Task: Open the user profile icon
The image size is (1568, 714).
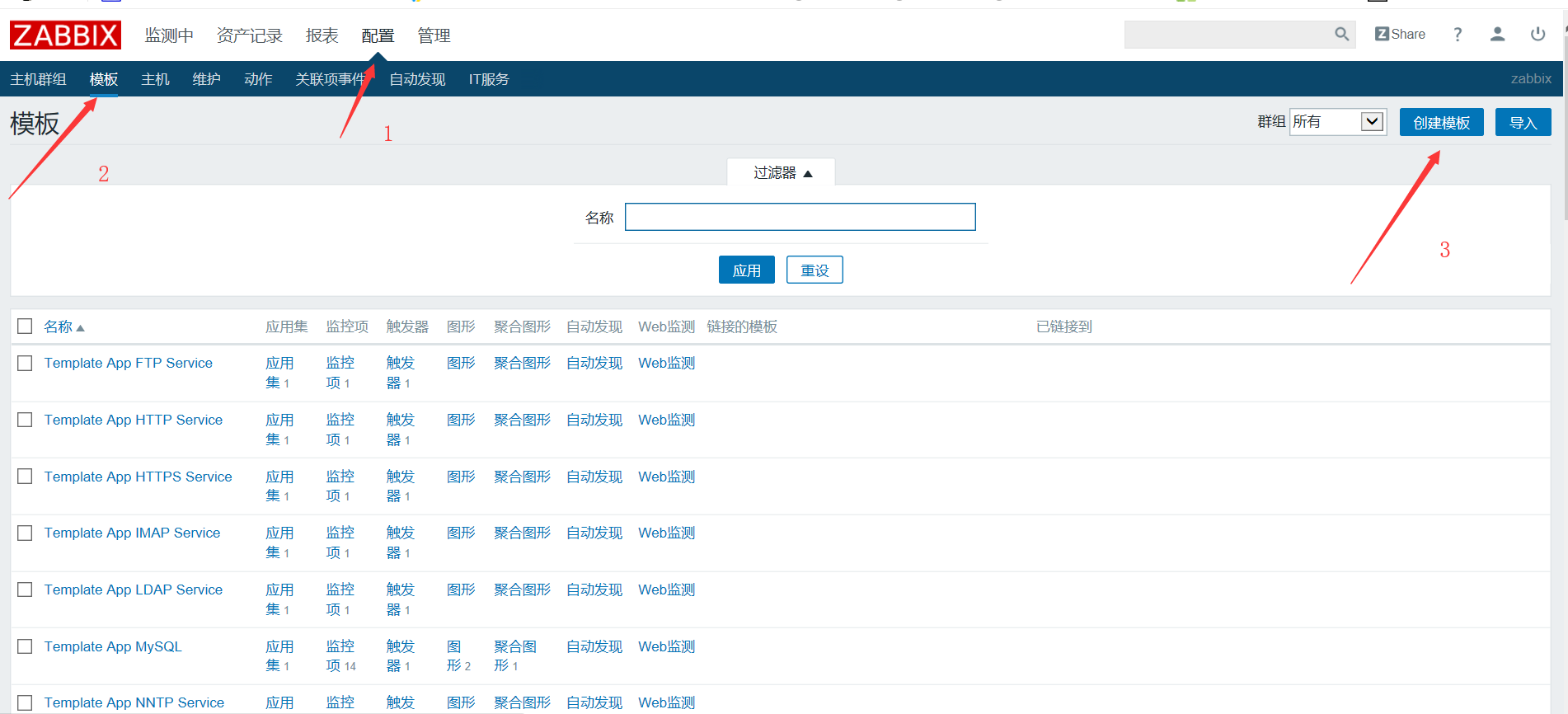Action: tap(1497, 34)
